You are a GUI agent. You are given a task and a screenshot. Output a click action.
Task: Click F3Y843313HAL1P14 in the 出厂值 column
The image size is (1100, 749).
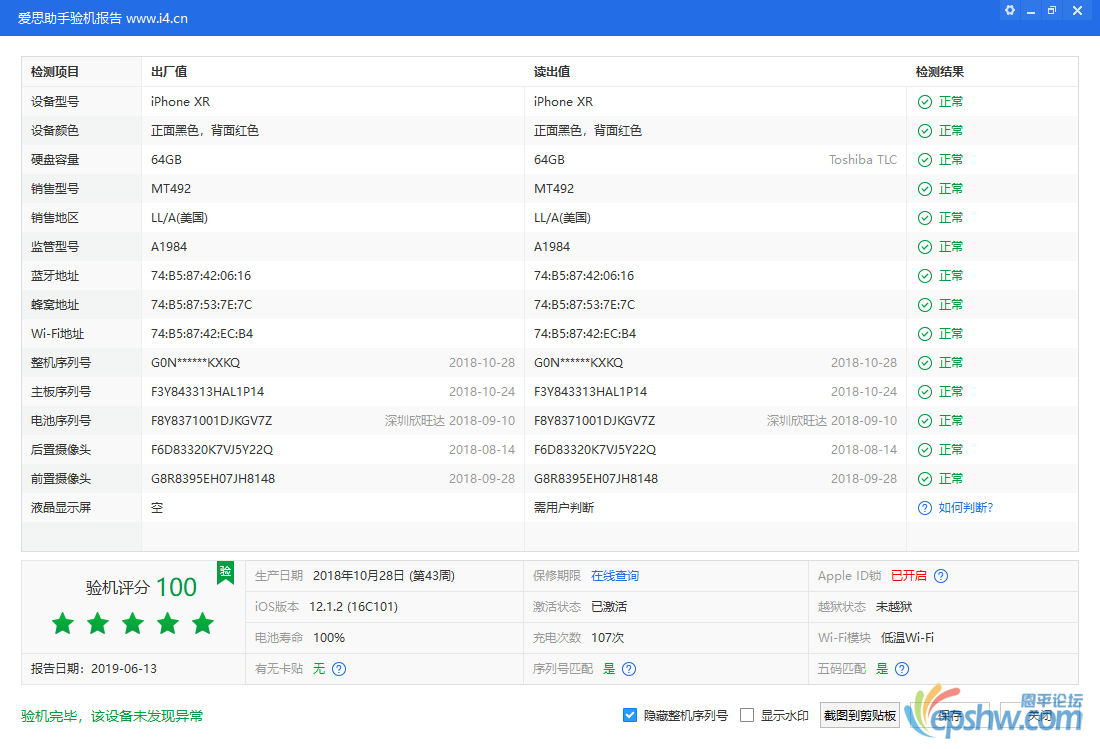click(x=208, y=392)
